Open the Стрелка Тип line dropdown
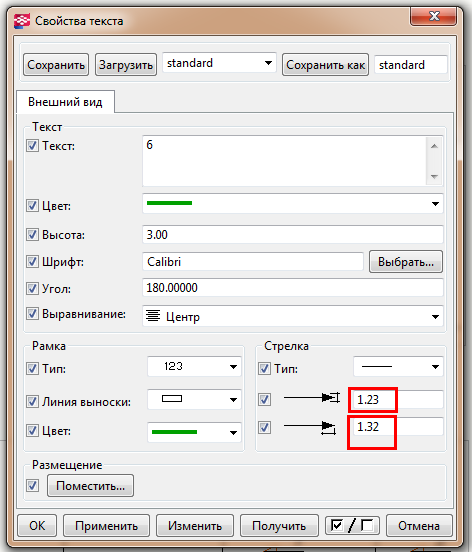The image size is (472, 552). point(398,367)
